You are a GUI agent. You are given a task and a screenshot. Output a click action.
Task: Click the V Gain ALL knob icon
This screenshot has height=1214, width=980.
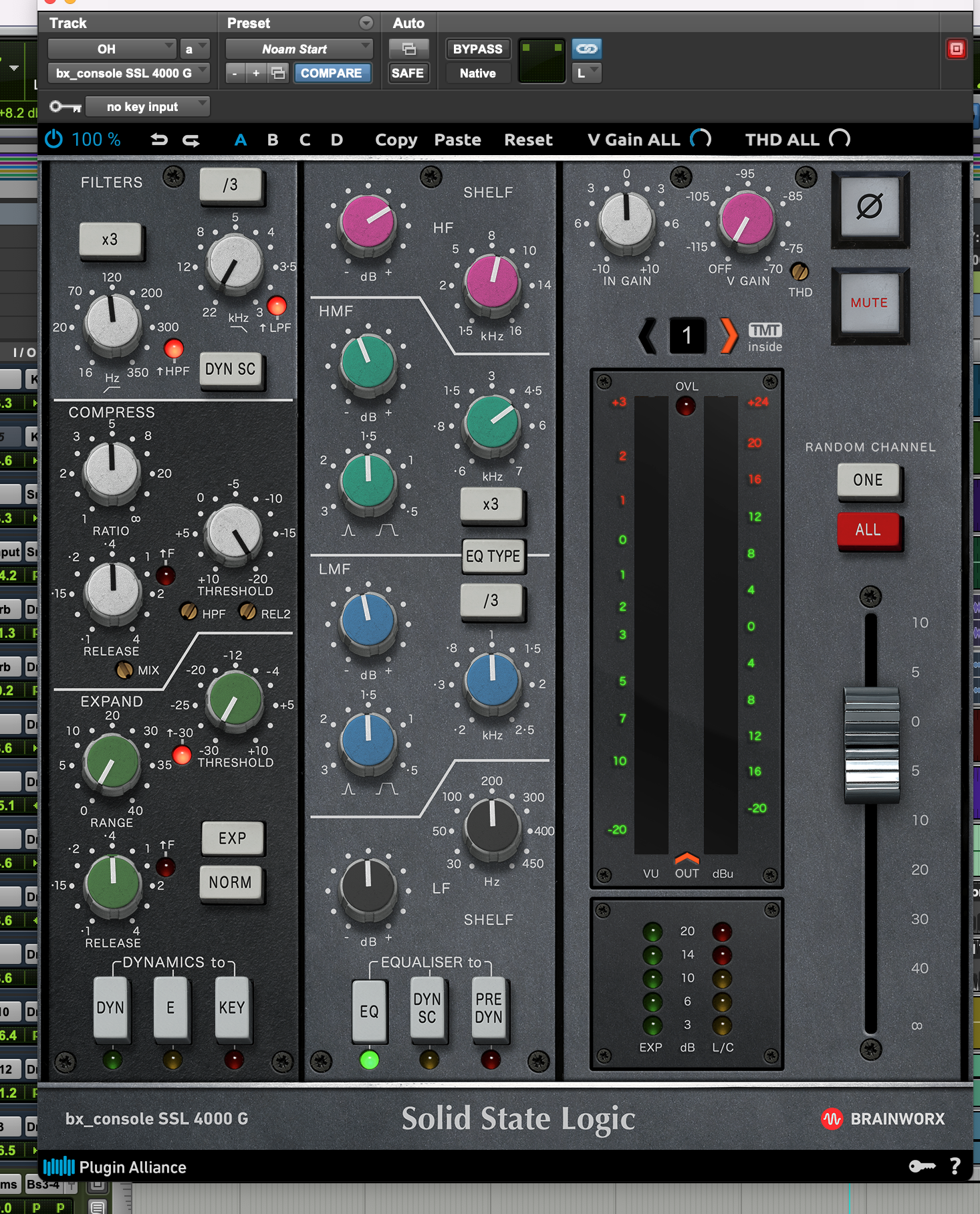click(701, 139)
